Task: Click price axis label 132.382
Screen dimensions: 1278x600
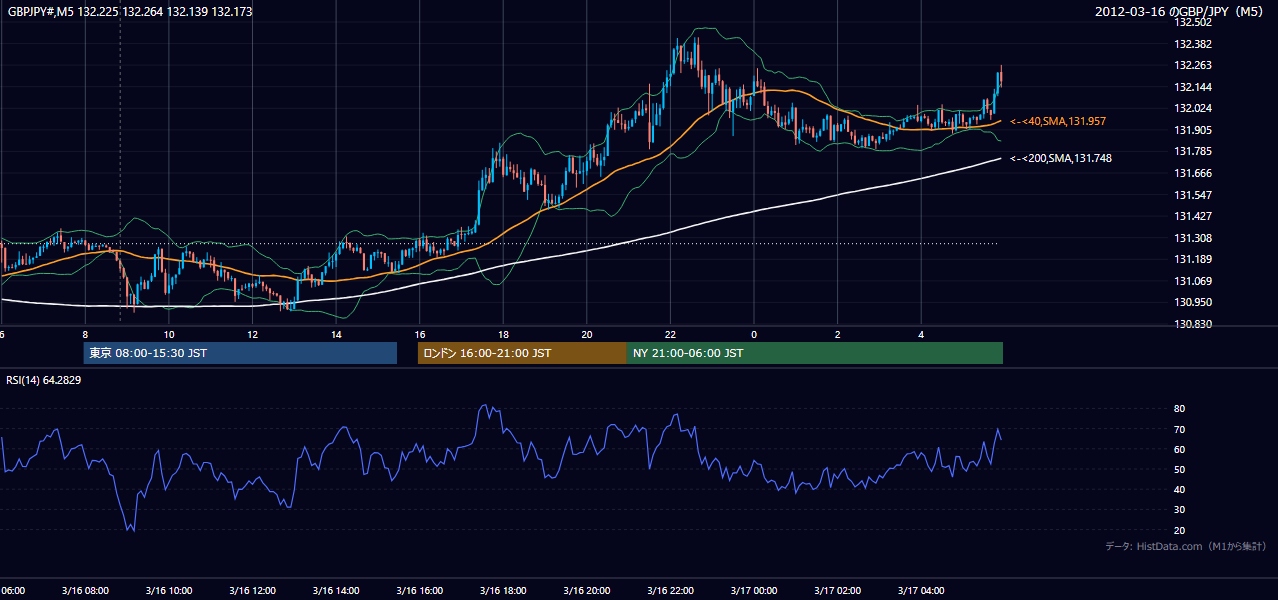Action: 1192,44
